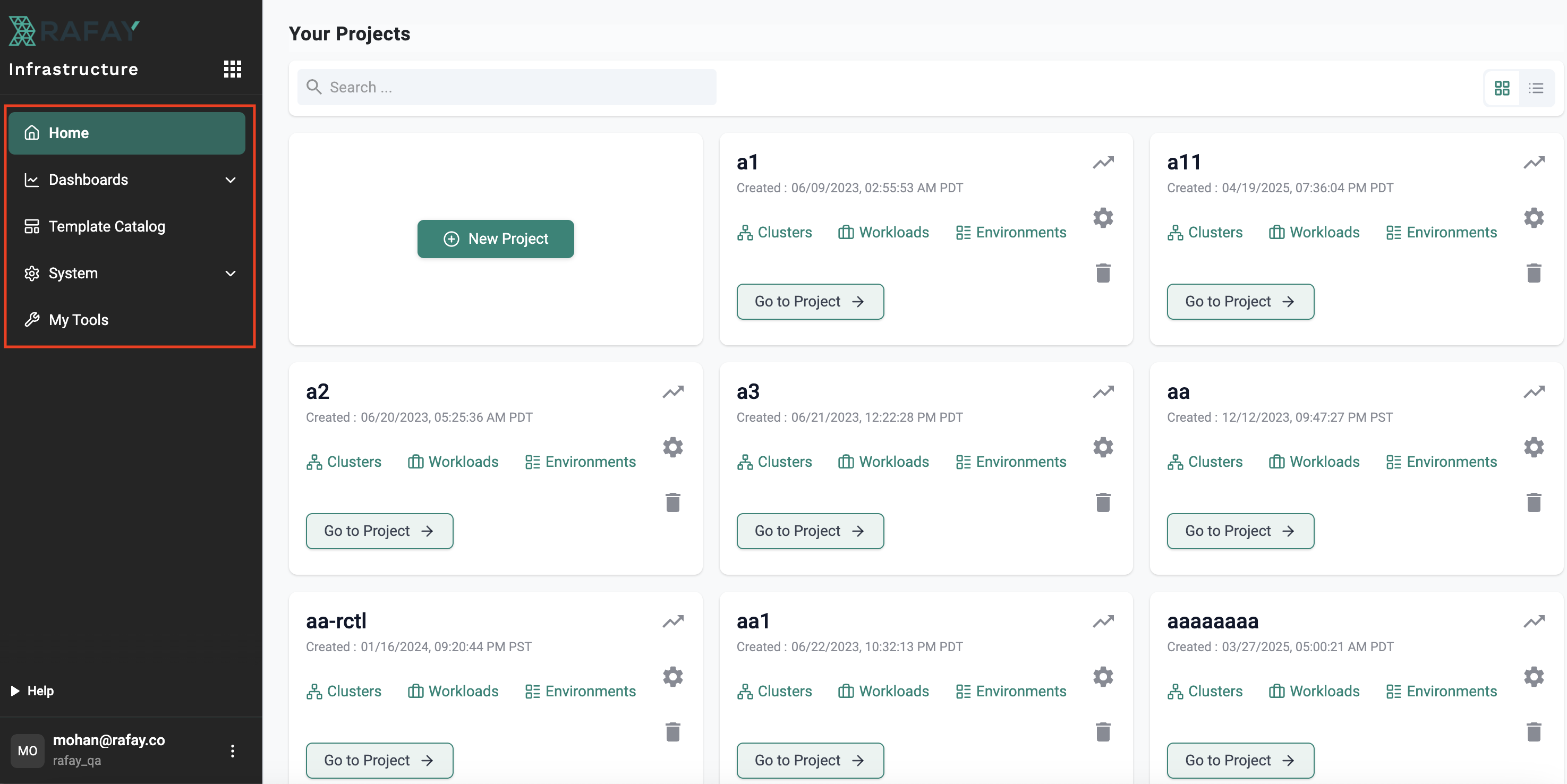
Task: Go to Project a1
Action: pos(810,302)
